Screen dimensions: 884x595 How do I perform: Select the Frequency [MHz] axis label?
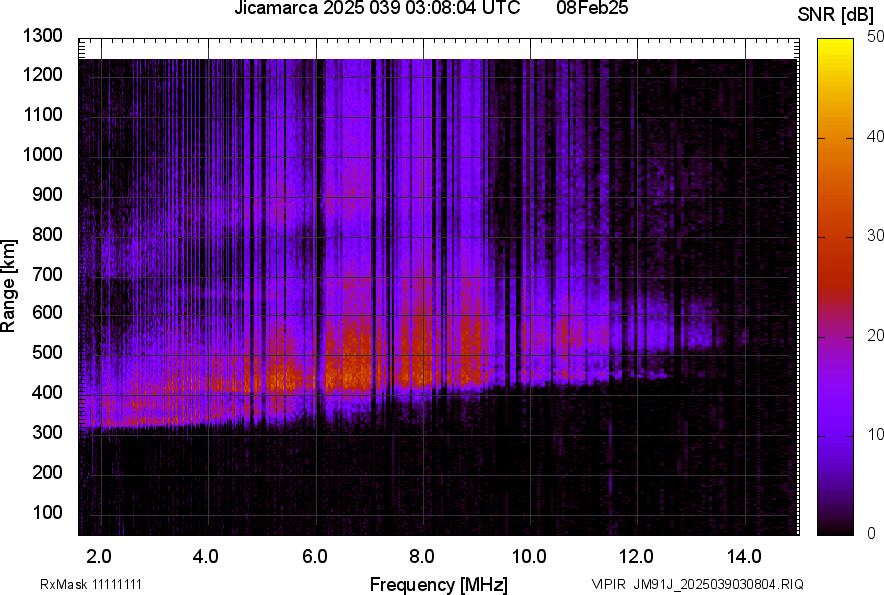[438, 584]
